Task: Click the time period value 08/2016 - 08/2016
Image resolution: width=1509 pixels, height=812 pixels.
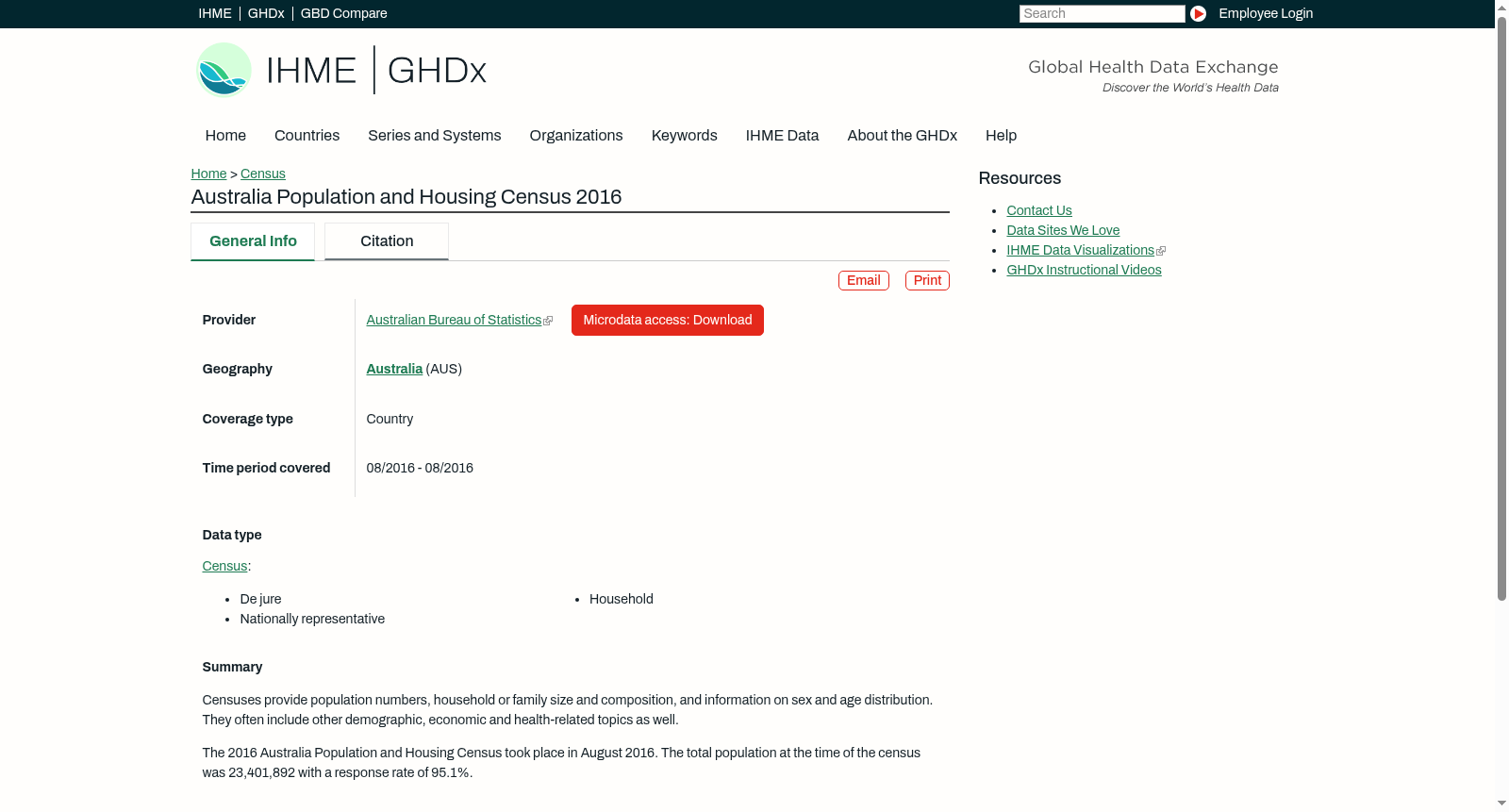Action: (x=420, y=468)
